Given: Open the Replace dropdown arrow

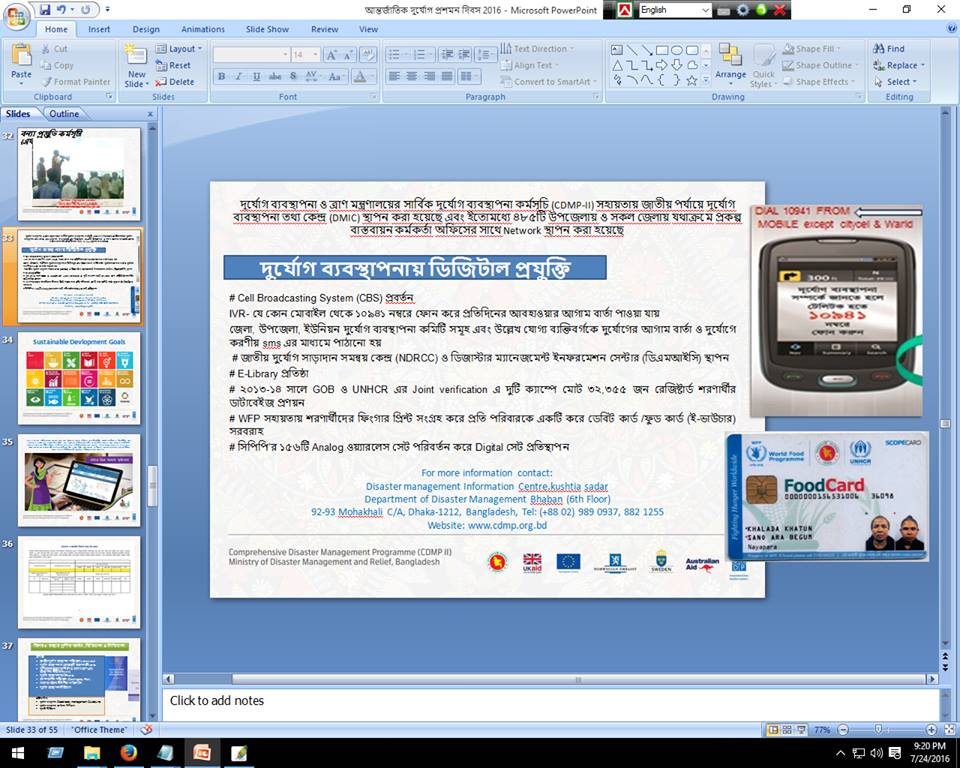Looking at the screenshot, I should coord(922,65).
